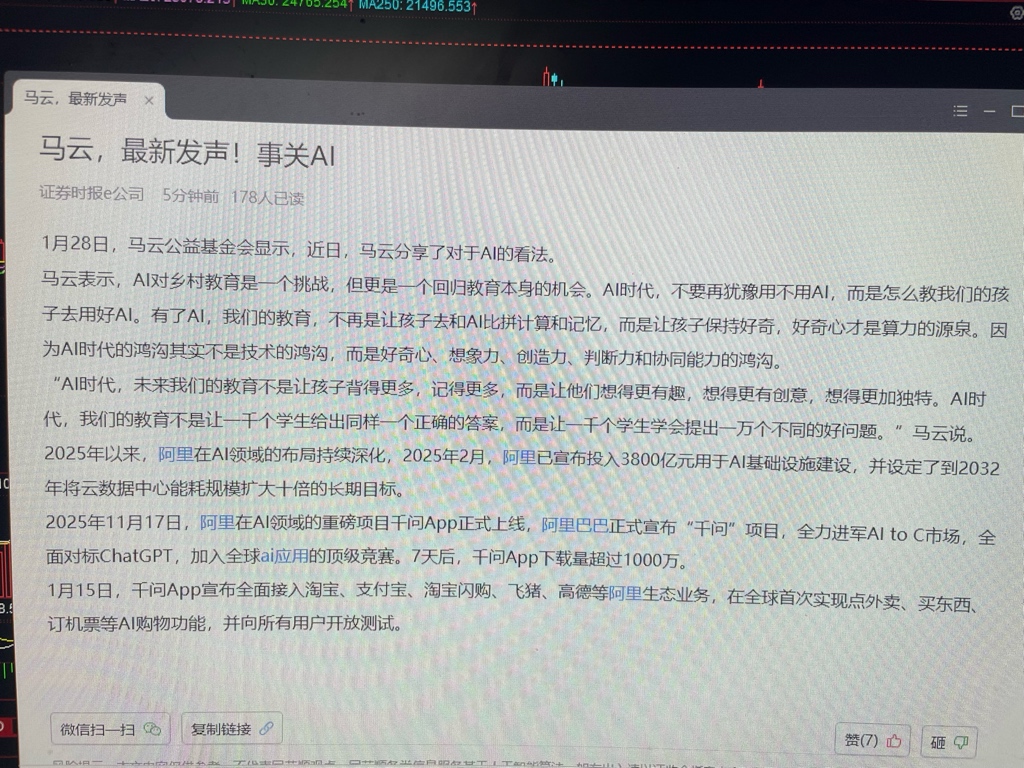Image resolution: width=1024 pixels, height=768 pixels.
Task: Open 阿里 link after 2025年11月17日
Action: (217, 522)
